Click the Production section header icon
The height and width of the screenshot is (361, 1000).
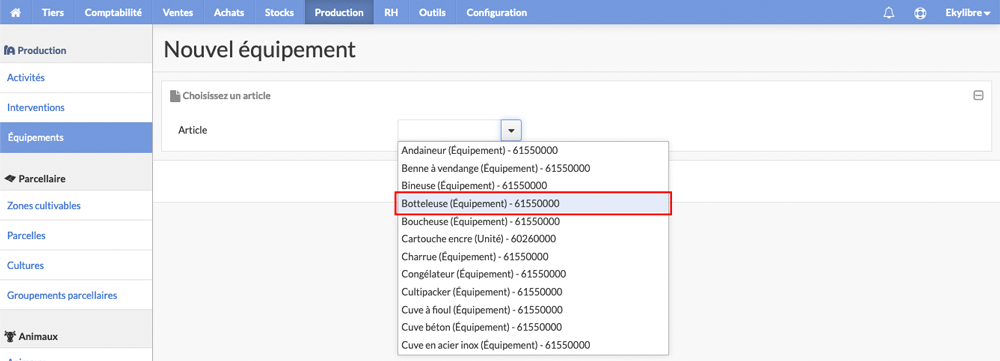(x=10, y=50)
